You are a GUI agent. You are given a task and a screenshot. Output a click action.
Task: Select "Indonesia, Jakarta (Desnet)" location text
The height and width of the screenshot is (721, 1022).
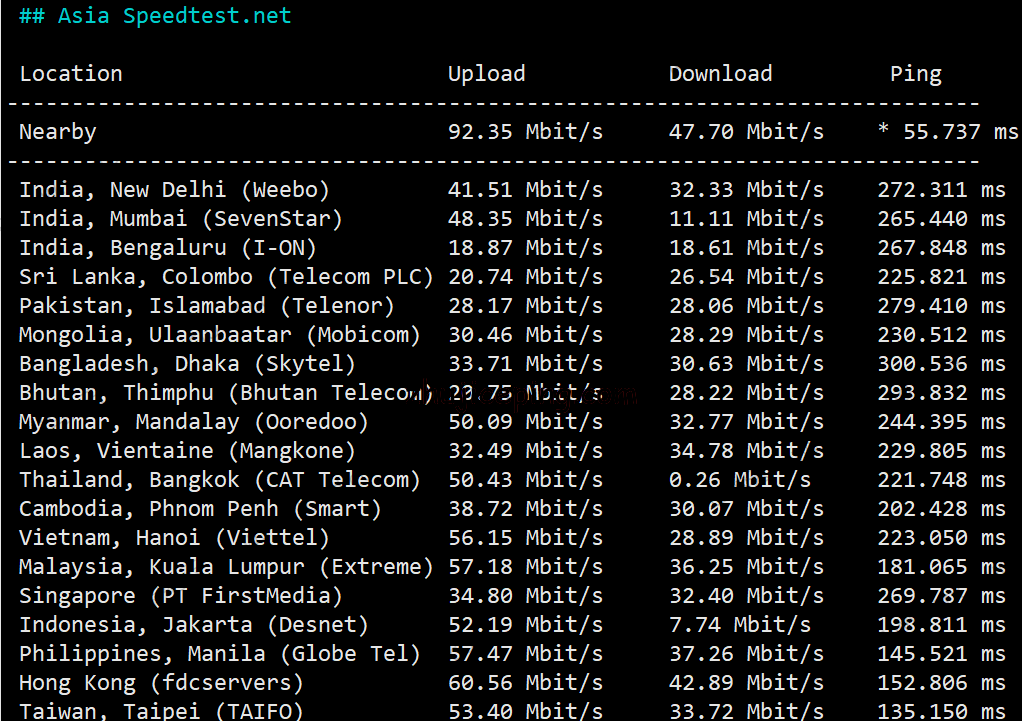point(194,625)
